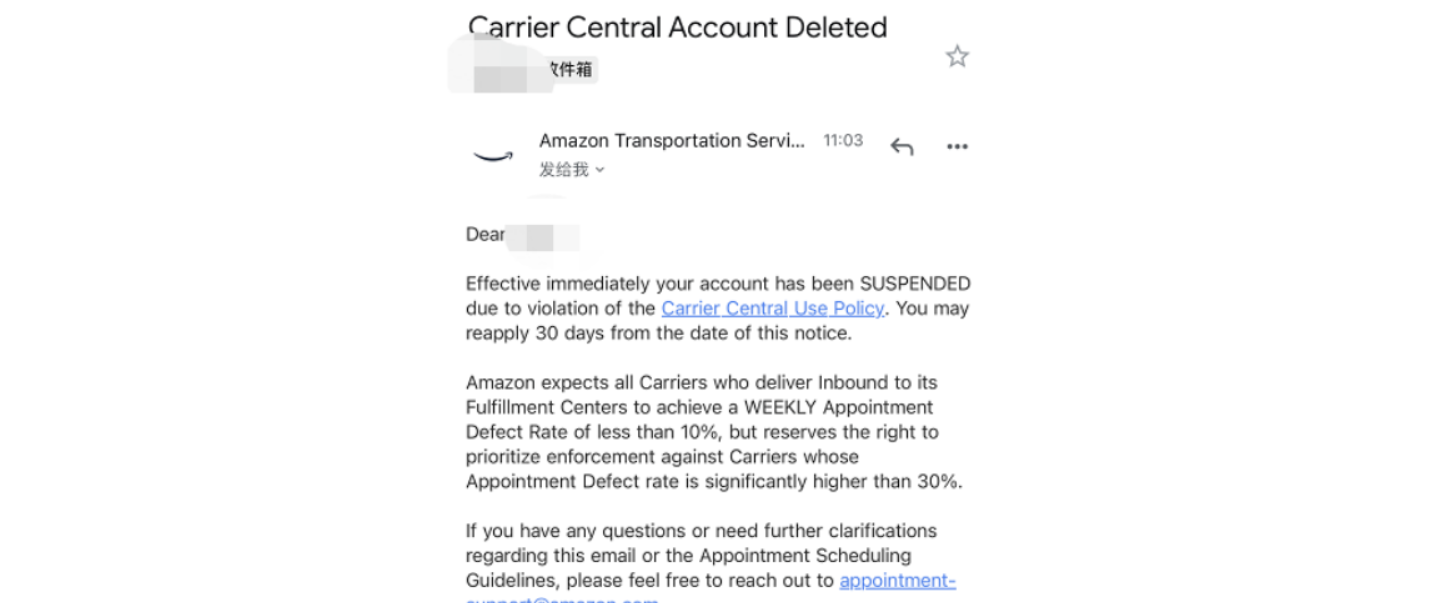The height and width of the screenshot is (603, 1429).
Task: Click the word SUSPENDED in the message
Action: click(914, 283)
